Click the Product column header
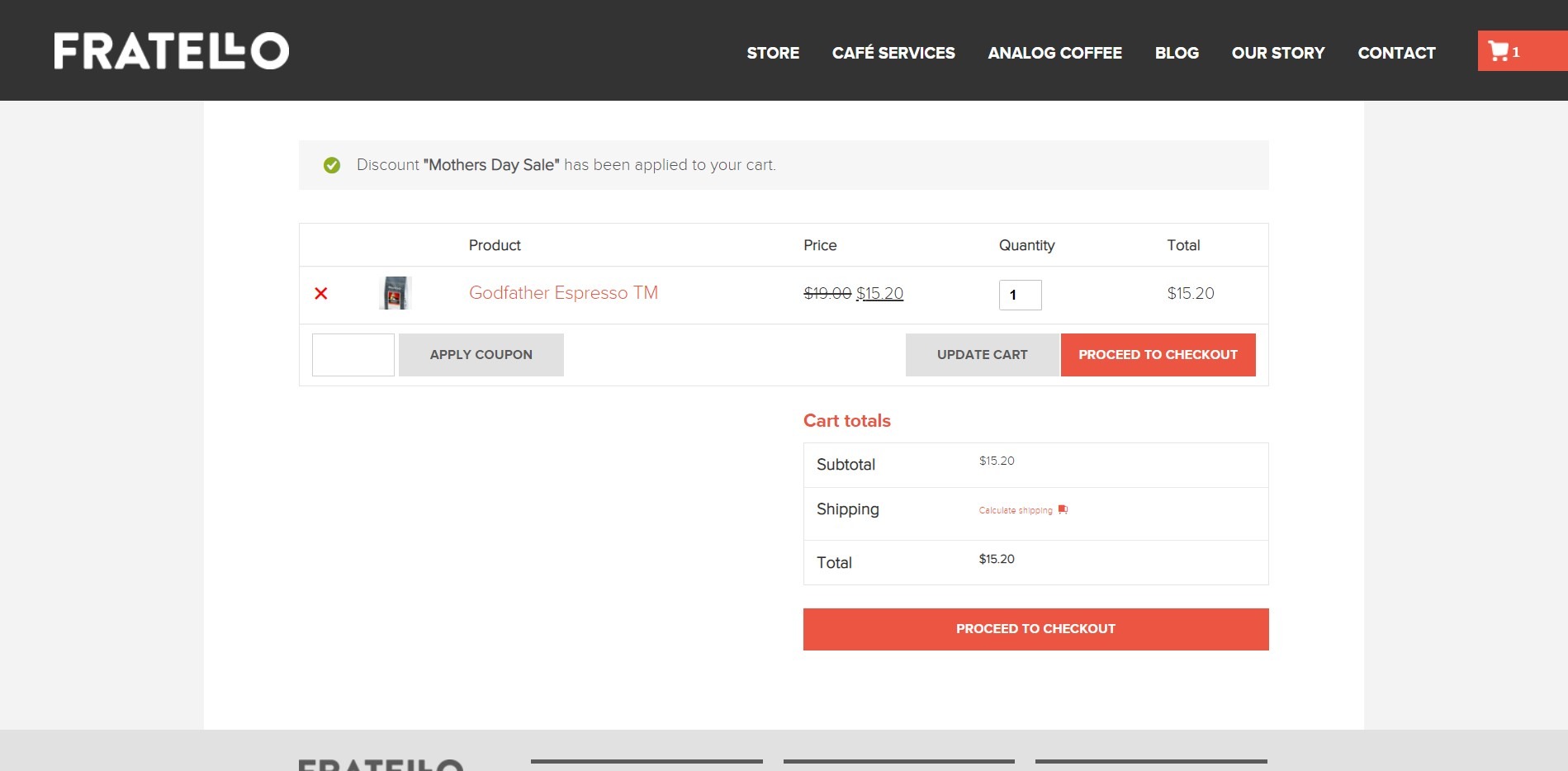Image resolution: width=1568 pixels, height=771 pixels. click(x=495, y=245)
